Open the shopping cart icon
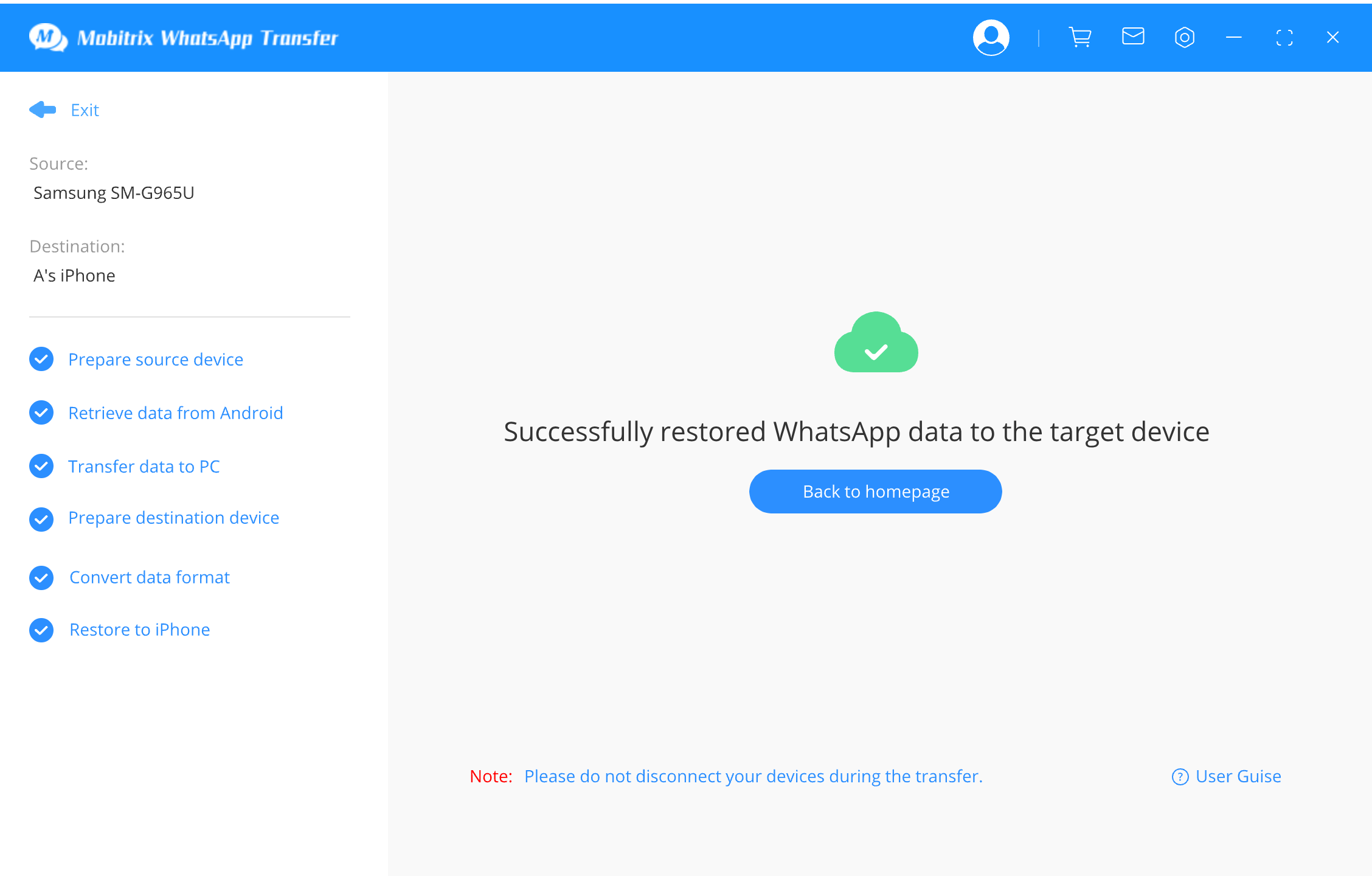This screenshot has width=1372, height=876. 1079,38
